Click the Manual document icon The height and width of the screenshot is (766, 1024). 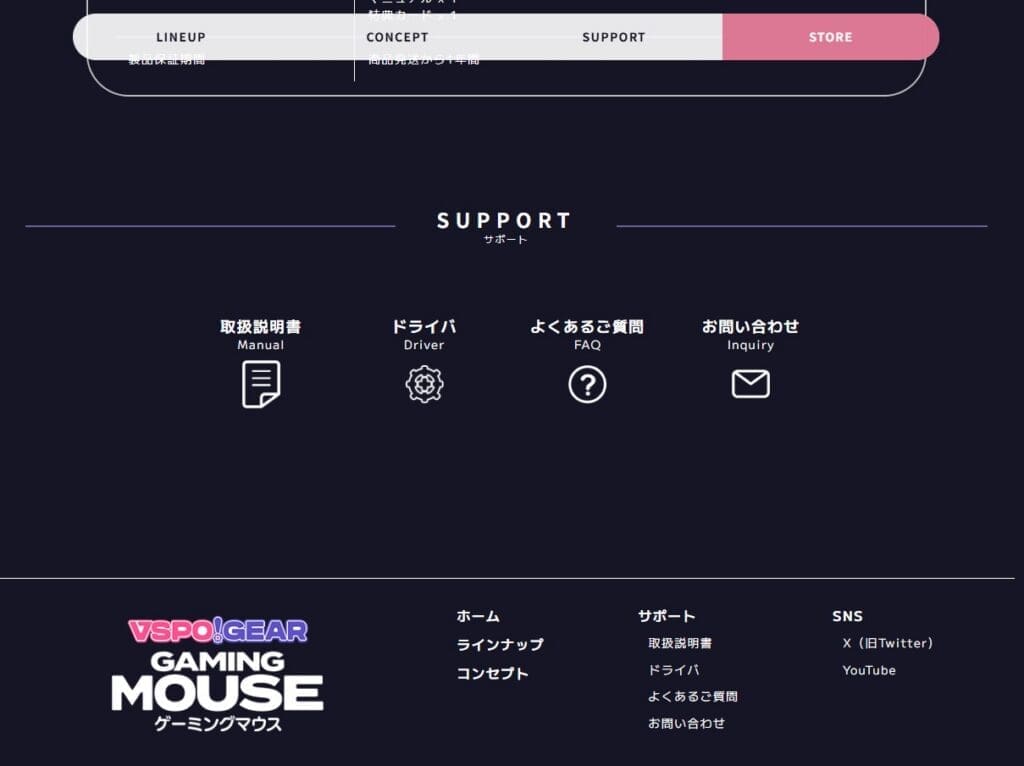[x=261, y=384]
